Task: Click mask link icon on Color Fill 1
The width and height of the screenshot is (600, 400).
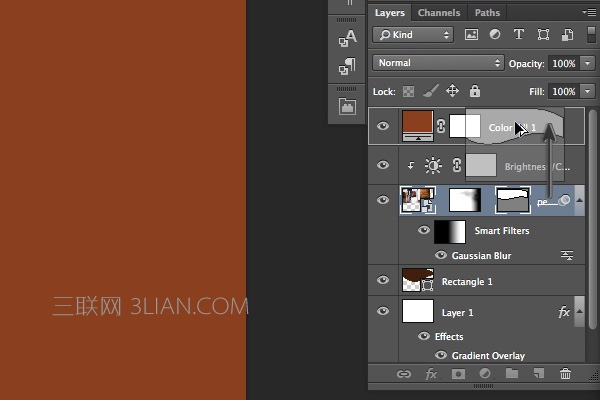Action: [x=441, y=126]
